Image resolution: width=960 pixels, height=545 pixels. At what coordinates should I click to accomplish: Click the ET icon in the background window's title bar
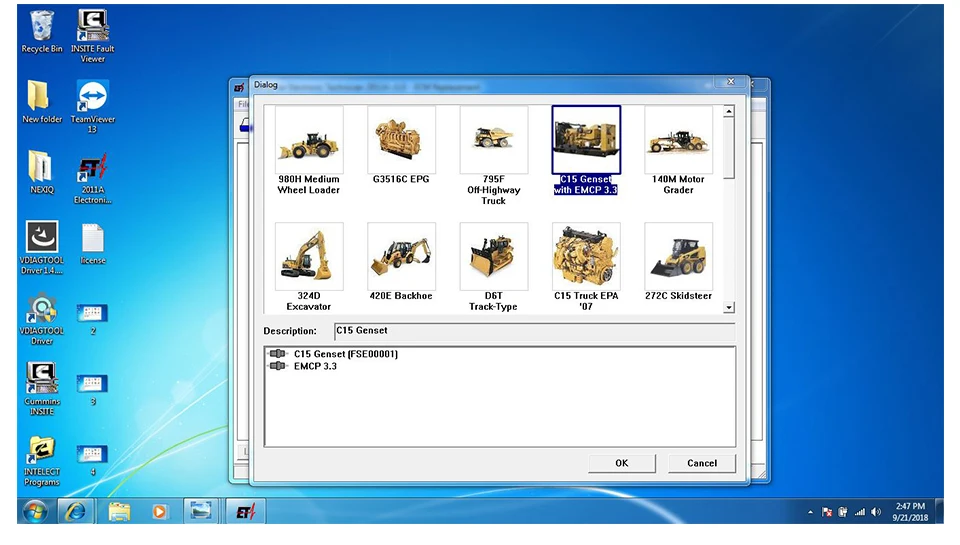(239, 88)
